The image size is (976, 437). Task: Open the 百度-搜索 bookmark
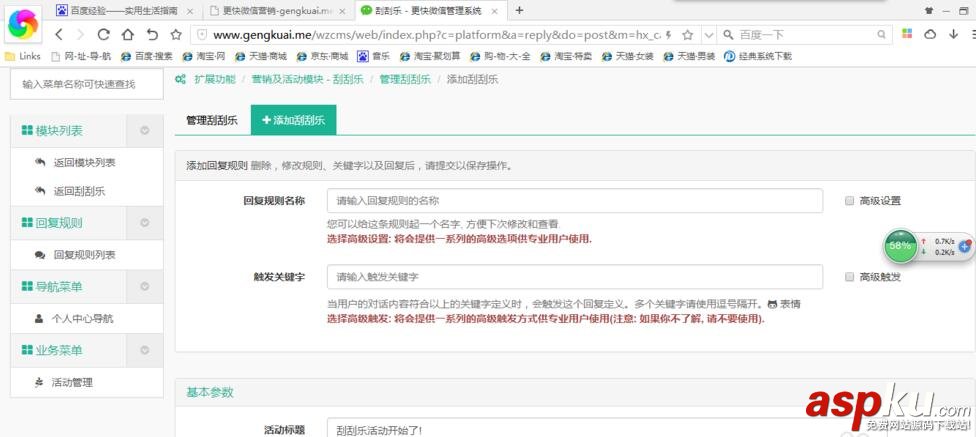pyautogui.click(x=147, y=56)
